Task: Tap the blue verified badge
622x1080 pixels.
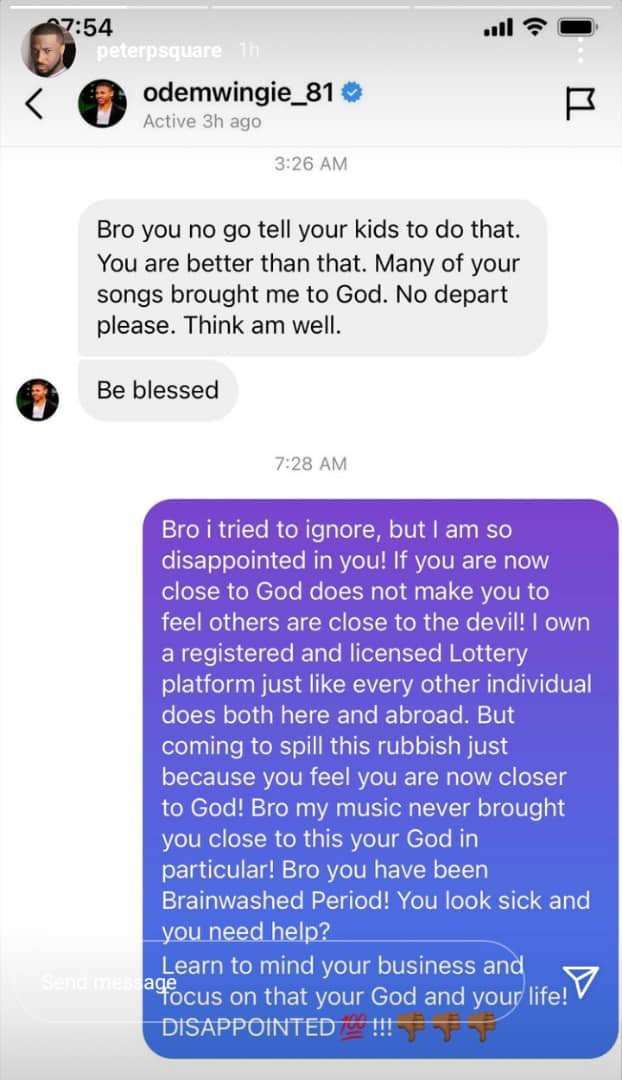Action: (x=353, y=94)
